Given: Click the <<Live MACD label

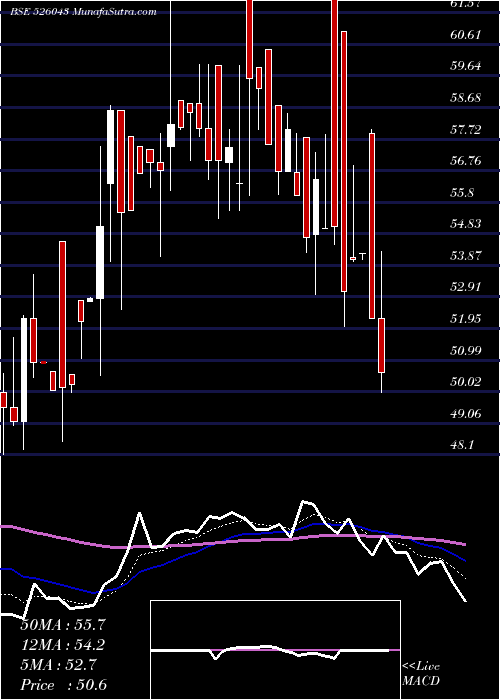Looking at the screenshot, I should coord(421,674).
